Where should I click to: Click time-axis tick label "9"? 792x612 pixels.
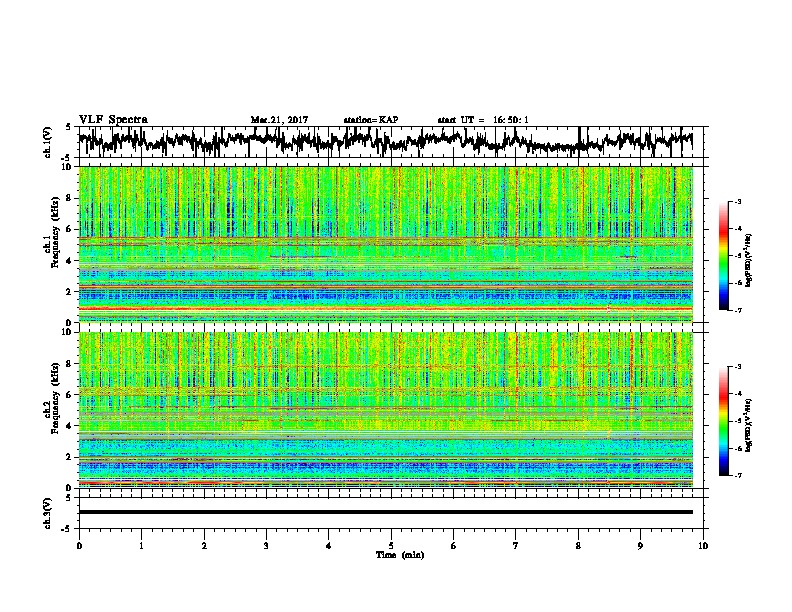(640, 546)
